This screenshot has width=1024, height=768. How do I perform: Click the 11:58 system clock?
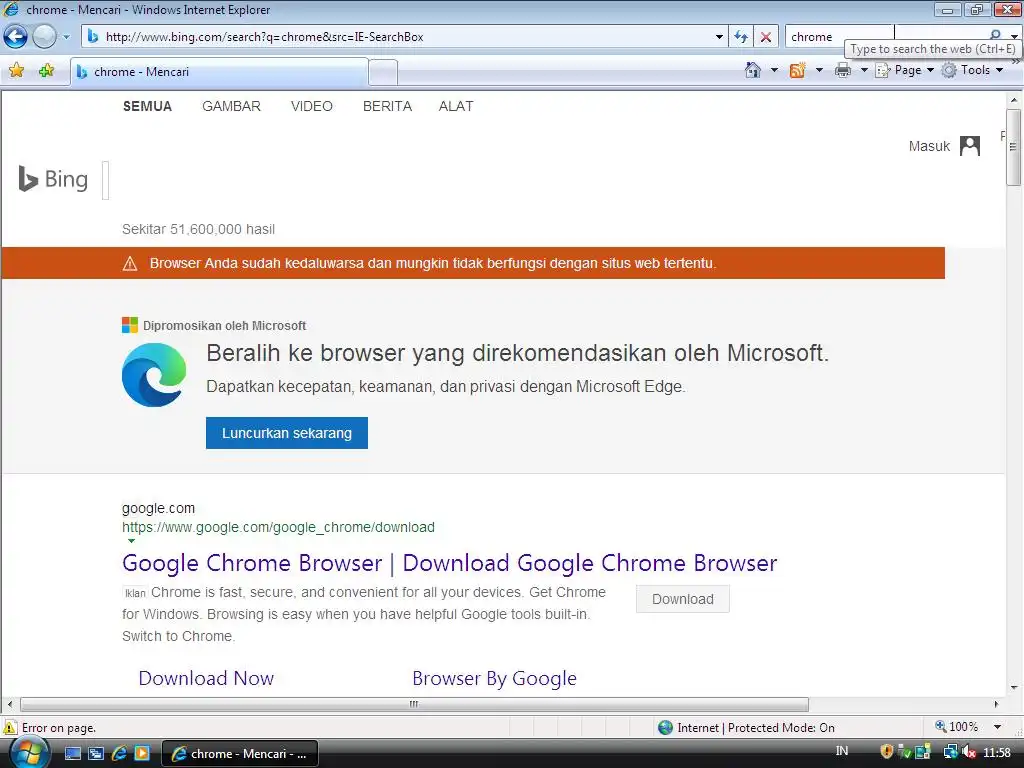997,753
